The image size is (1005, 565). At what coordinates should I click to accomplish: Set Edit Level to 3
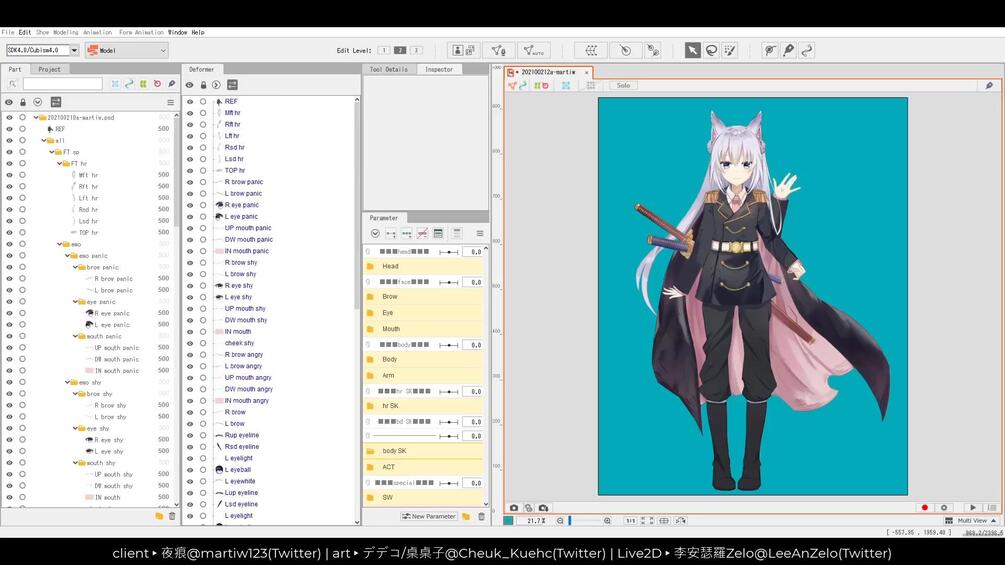[x=416, y=50]
